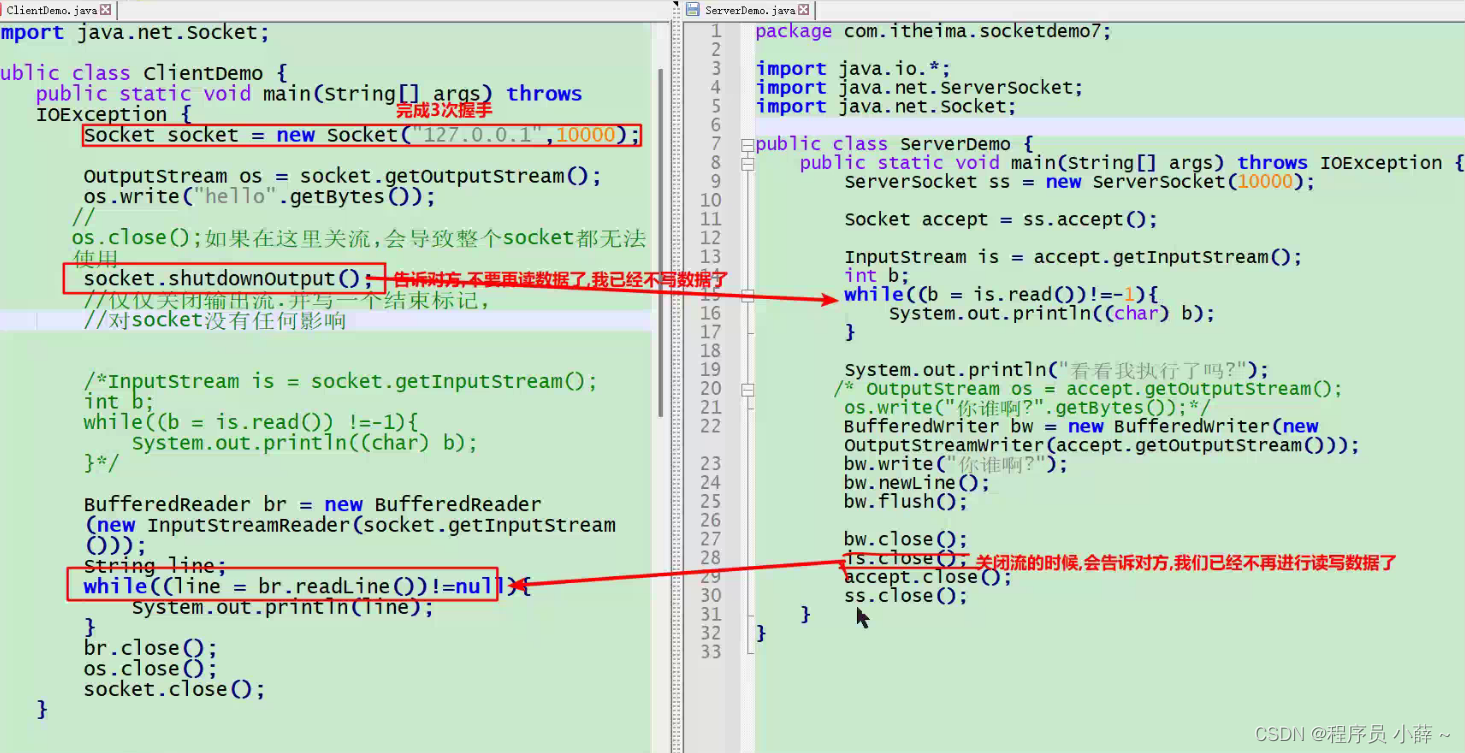
Task: Click 'public class ClientDemo {' line
Action: 145,73
